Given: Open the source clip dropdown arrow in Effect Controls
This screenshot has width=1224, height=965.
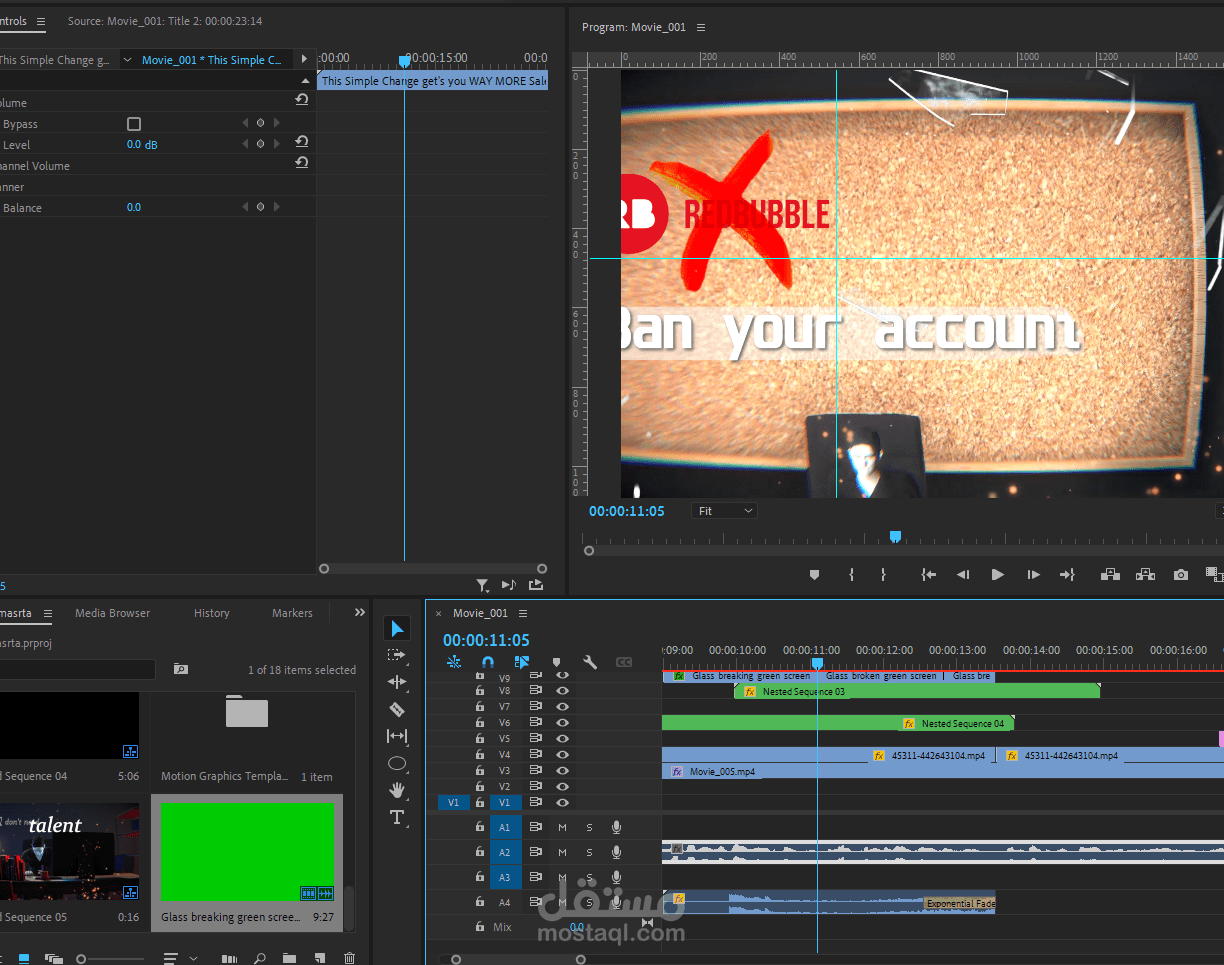Looking at the screenshot, I should 127,60.
